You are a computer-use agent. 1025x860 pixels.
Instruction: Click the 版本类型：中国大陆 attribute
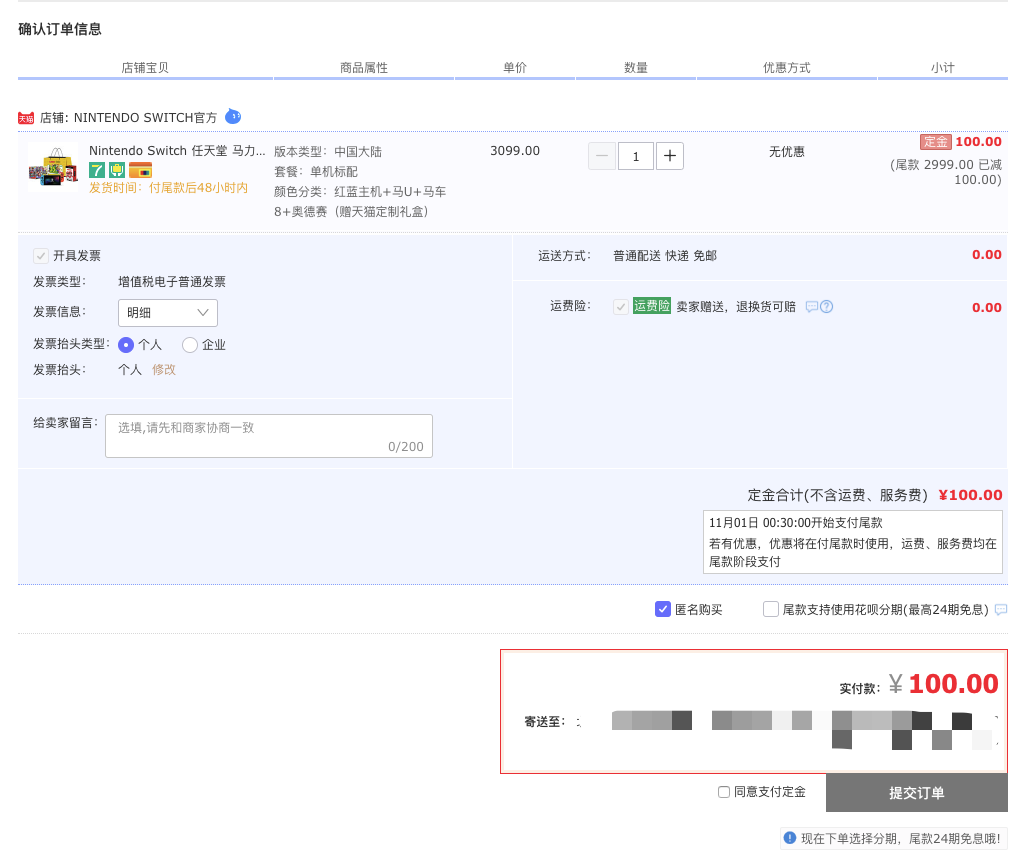coord(328,152)
